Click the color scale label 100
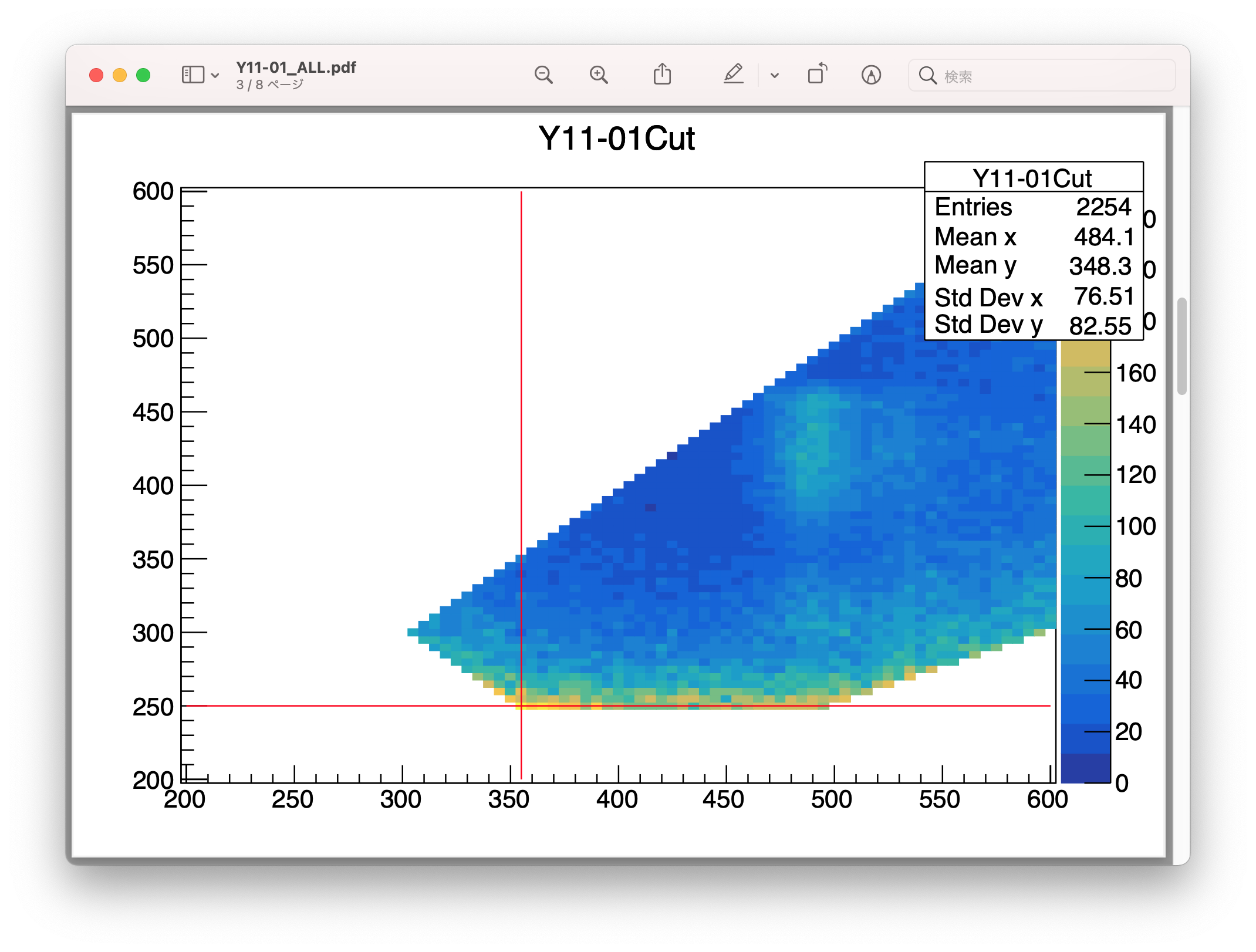Image resolution: width=1256 pixels, height=952 pixels. 1136,526
